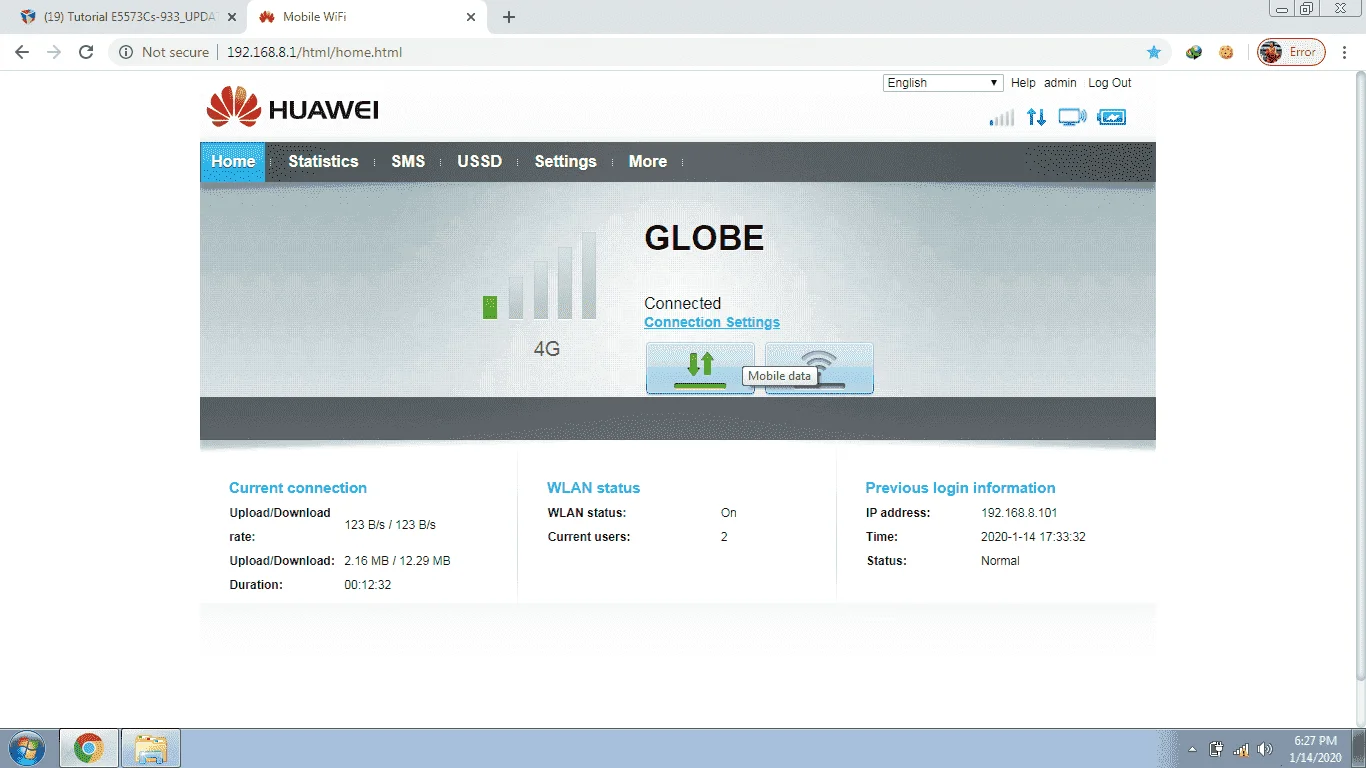This screenshot has height=768, width=1366.
Task: Click the Huawei logo
Action: tap(292, 107)
